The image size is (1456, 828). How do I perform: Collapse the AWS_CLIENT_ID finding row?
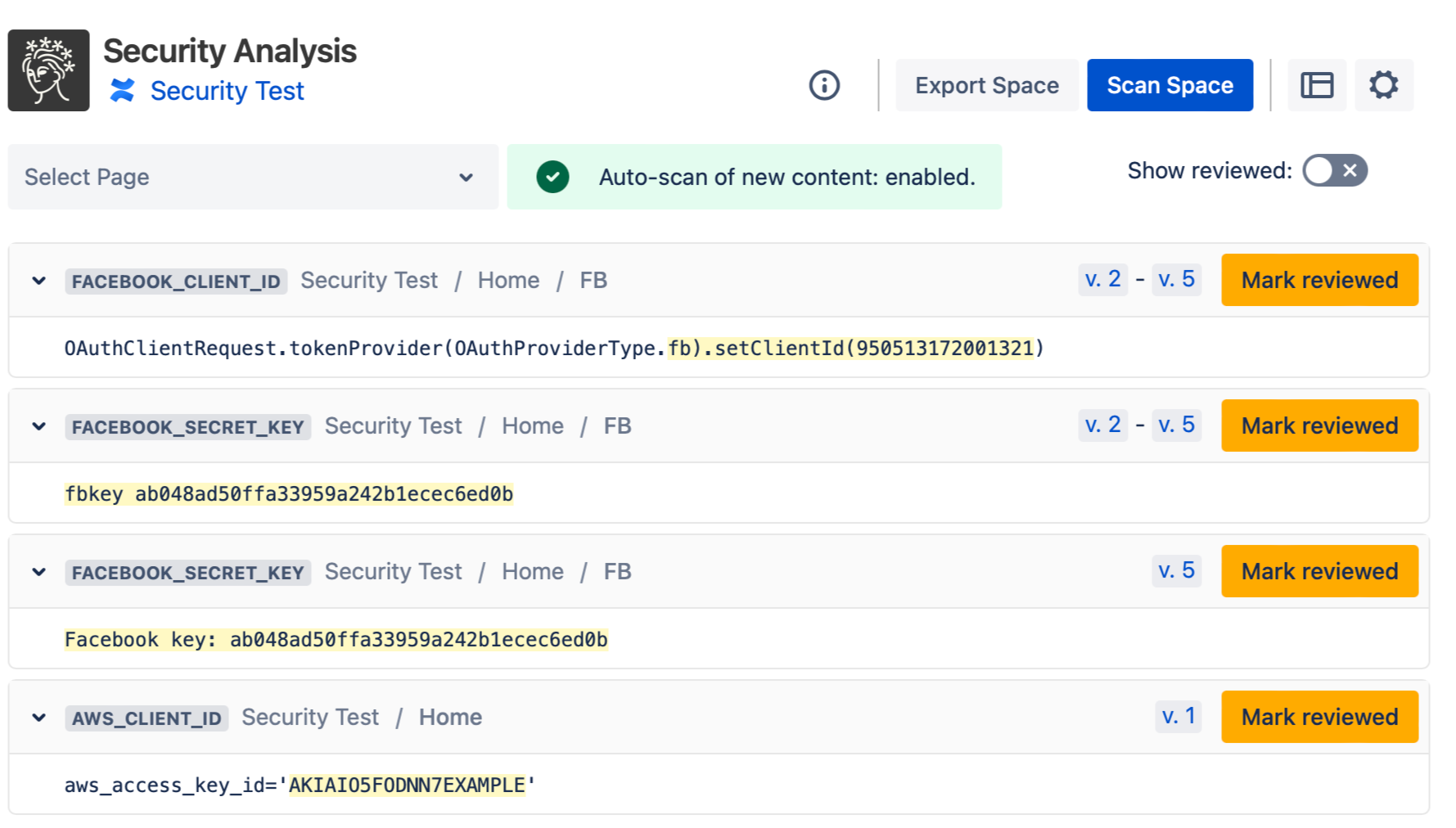coord(38,718)
